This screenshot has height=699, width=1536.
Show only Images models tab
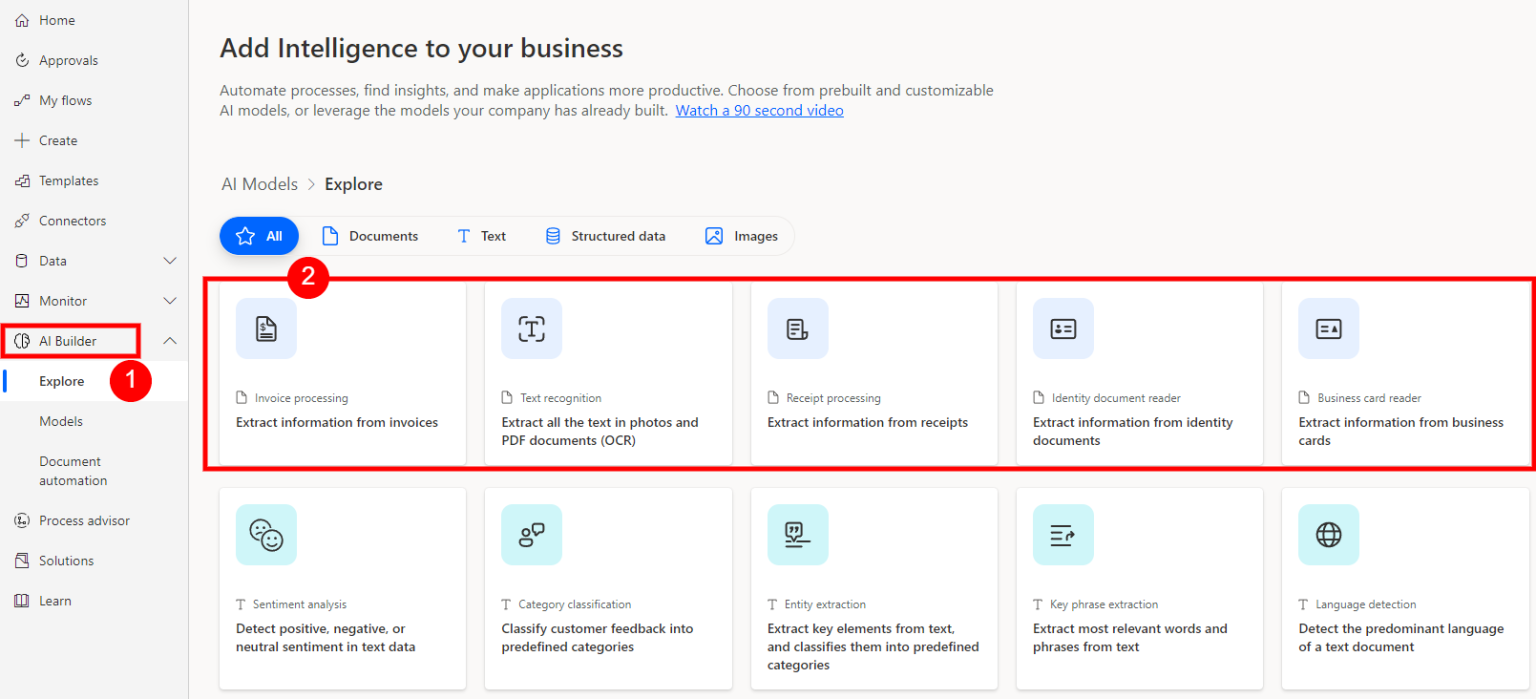pyautogui.click(x=741, y=237)
